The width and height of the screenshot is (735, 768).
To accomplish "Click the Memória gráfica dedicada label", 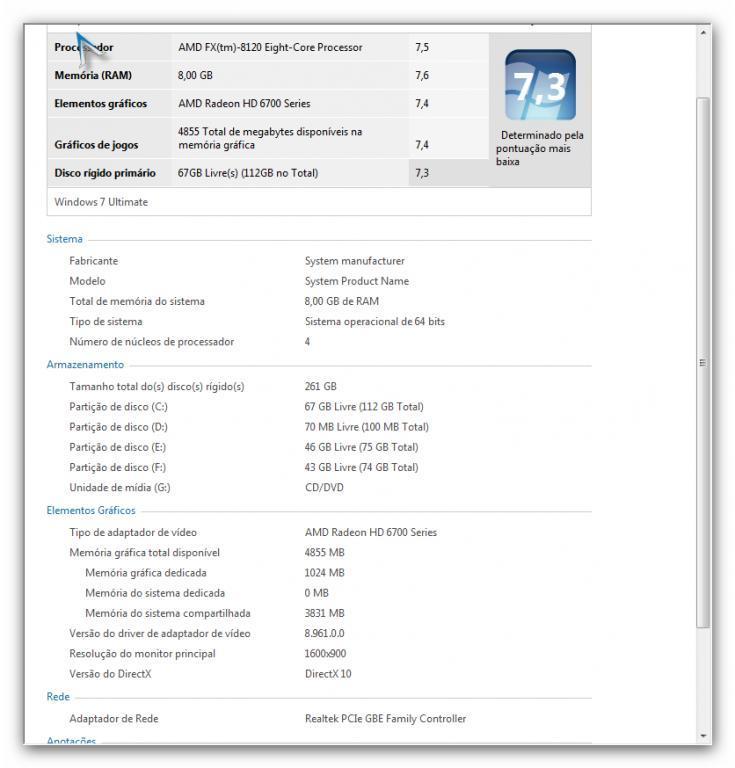I will [x=146, y=573].
